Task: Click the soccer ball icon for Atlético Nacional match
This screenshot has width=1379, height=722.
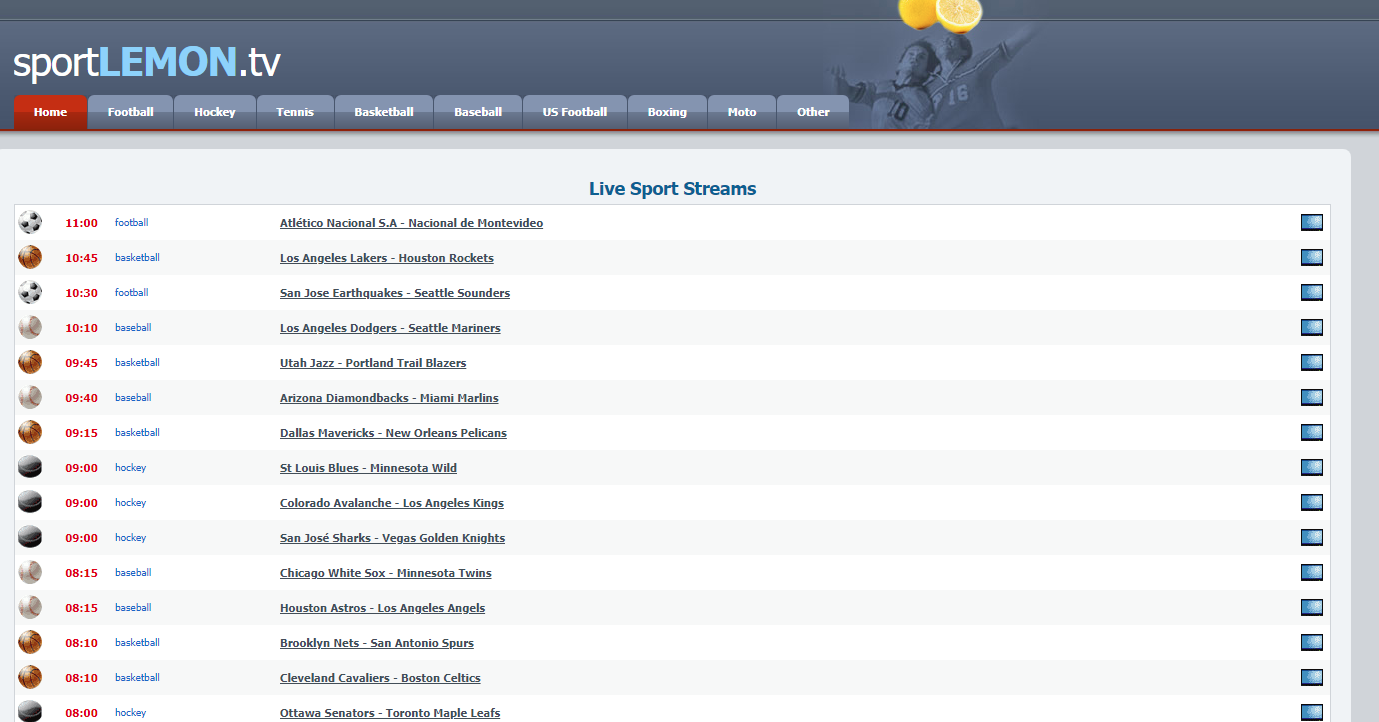Action: pyautogui.click(x=30, y=222)
